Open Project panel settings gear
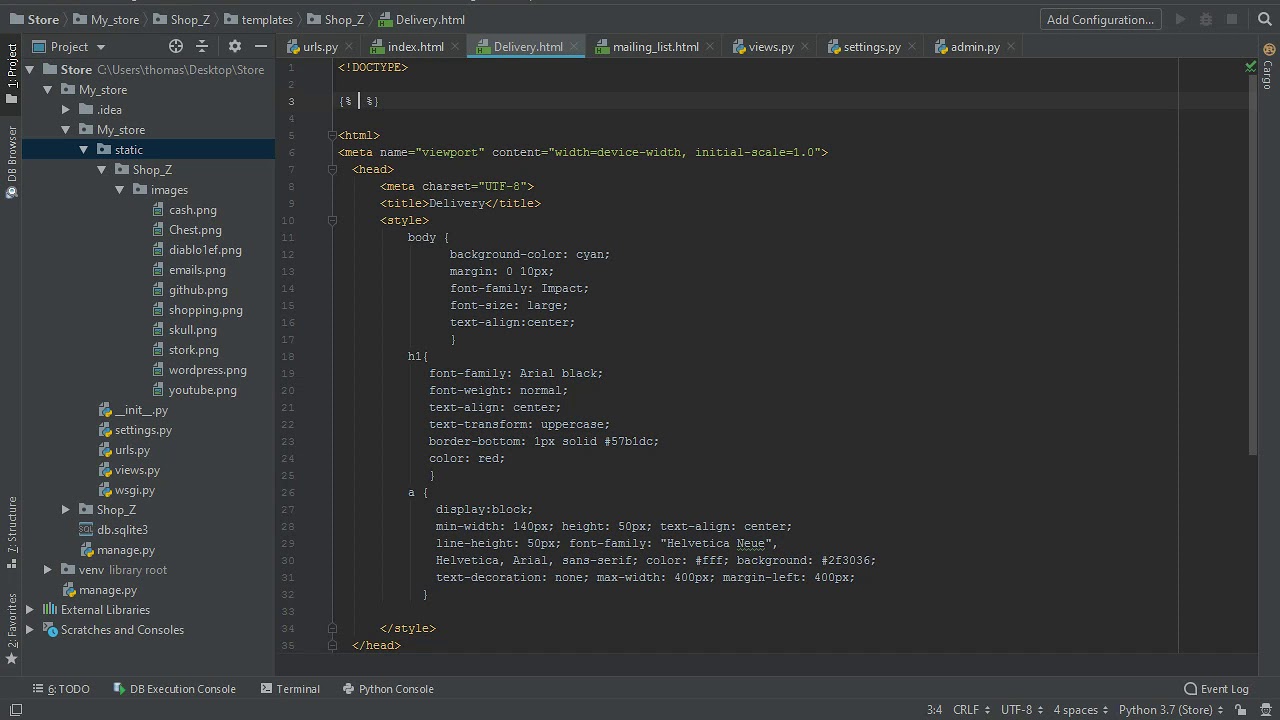The image size is (1280, 720). coord(235,46)
